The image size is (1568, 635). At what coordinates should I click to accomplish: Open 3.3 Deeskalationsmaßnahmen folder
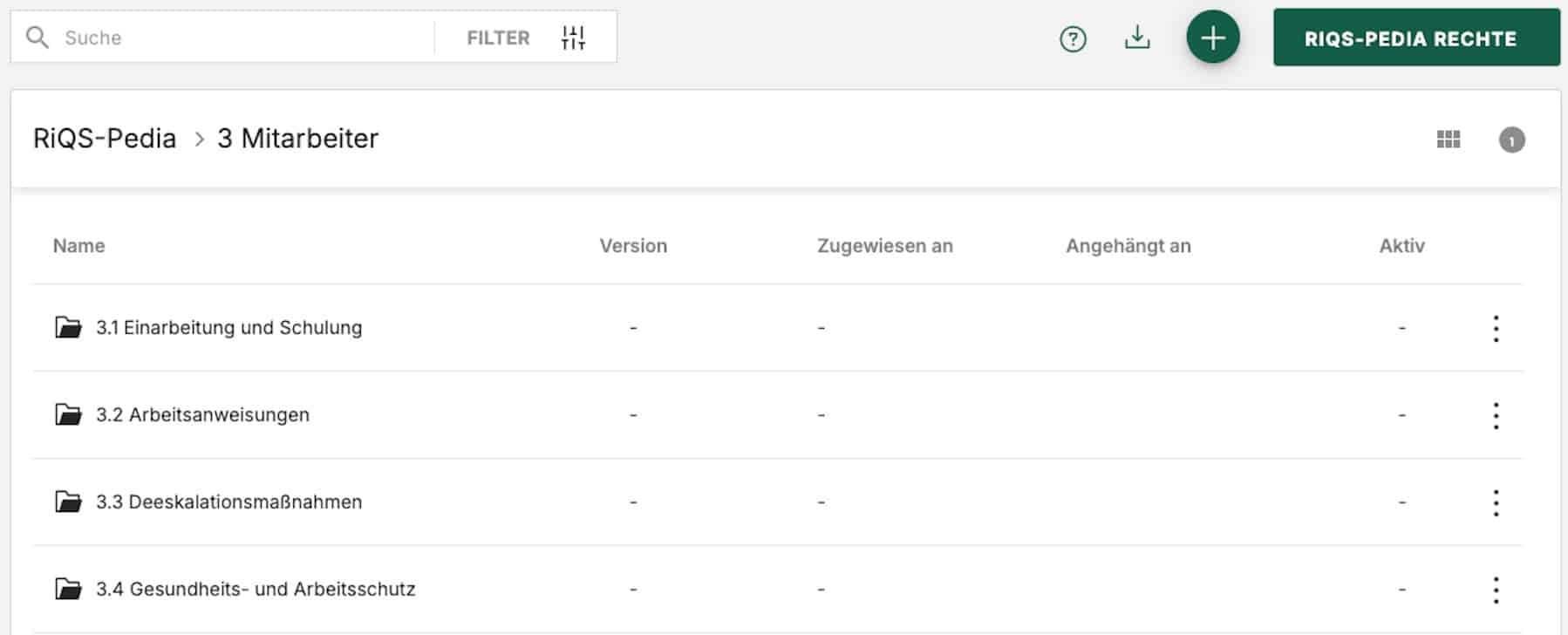228,502
